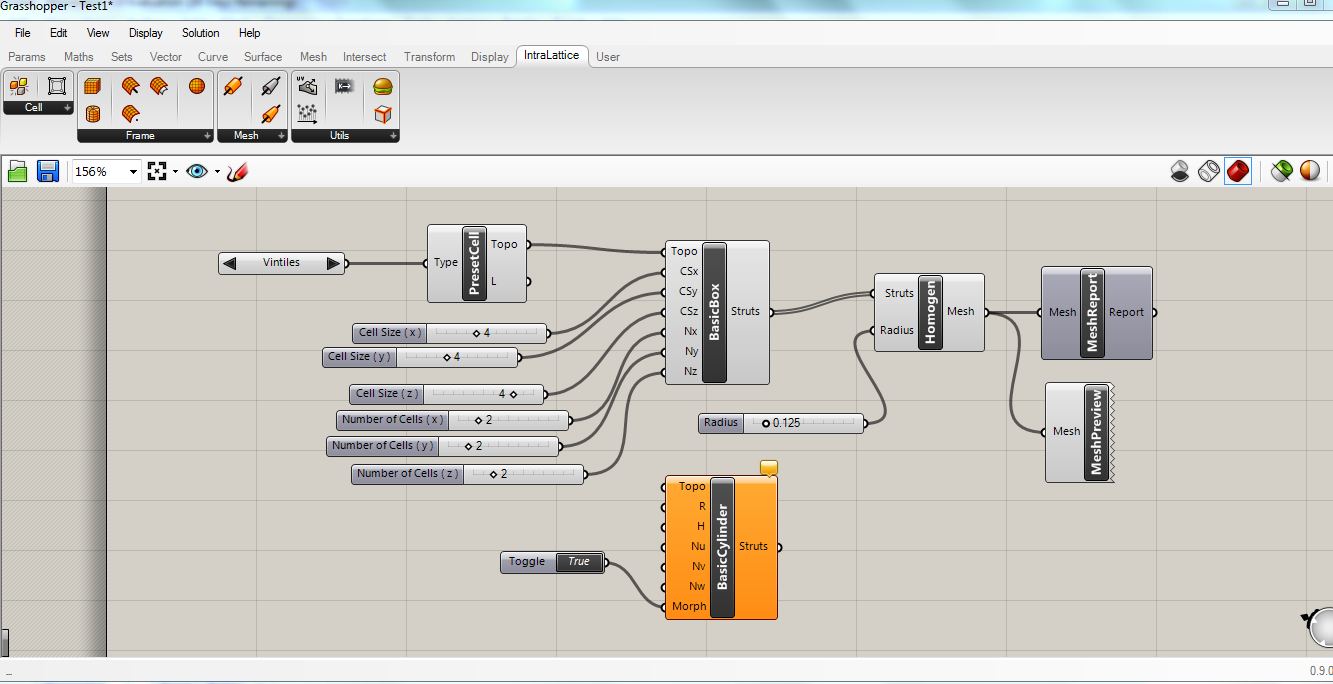Switch to red shaded preview mode
Image resolution: width=1333 pixels, height=684 pixels.
1238,172
